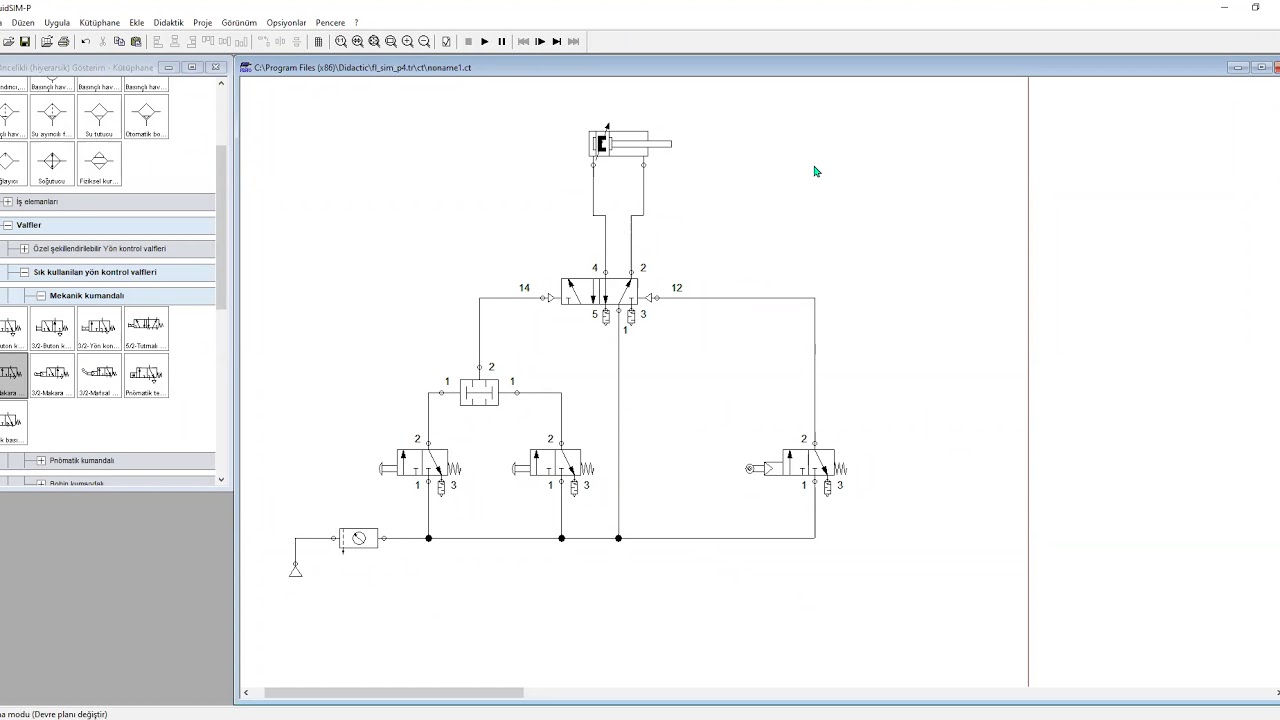Maximize the Kütüphane library panel
The height and width of the screenshot is (720, 1280).
[192, 67]
